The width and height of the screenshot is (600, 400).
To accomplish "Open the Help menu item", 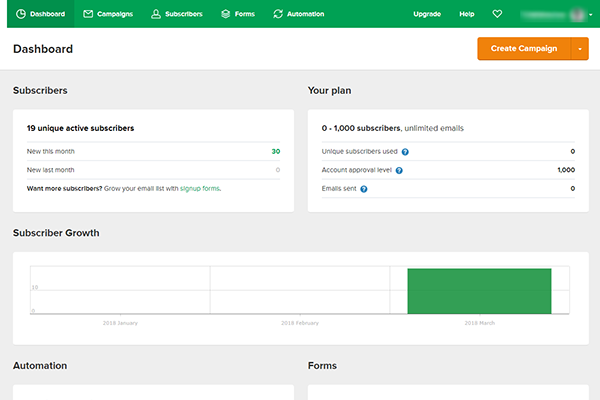I will pyautogui.click(x=467, y=14).
